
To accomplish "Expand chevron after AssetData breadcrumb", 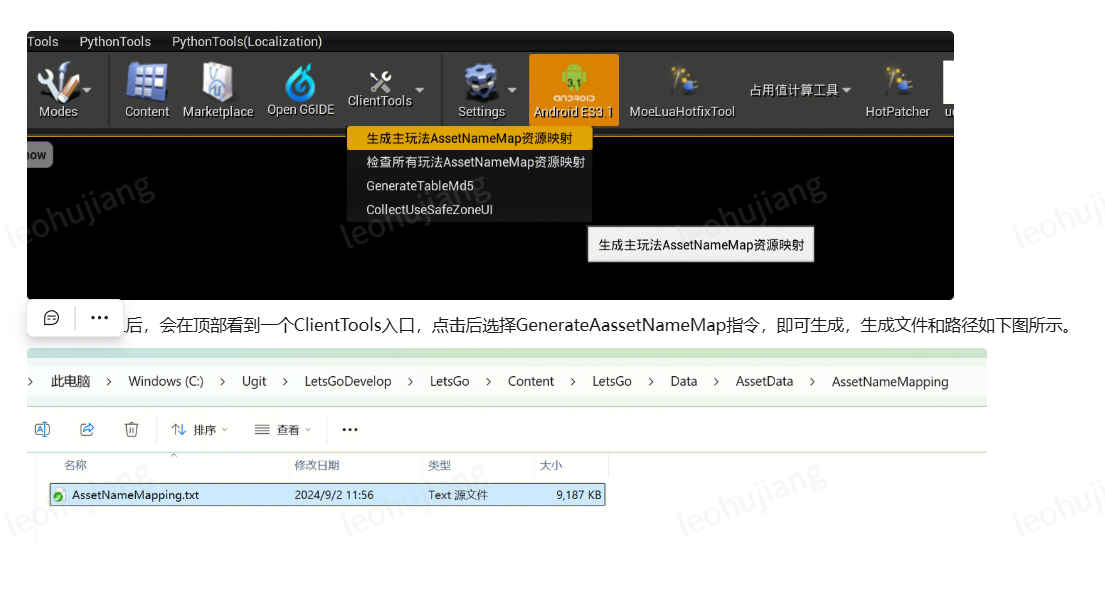I will click(x=812, y=381).
